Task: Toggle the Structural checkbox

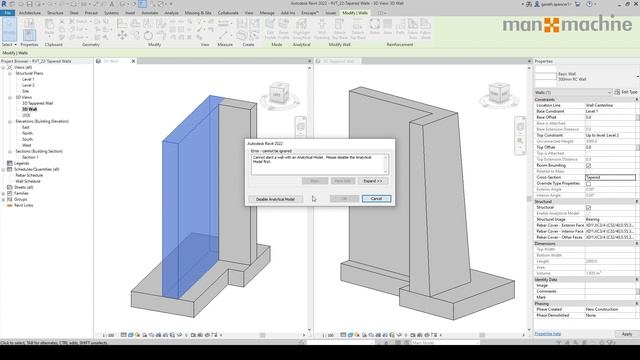Action: click(x=588, y=208)
